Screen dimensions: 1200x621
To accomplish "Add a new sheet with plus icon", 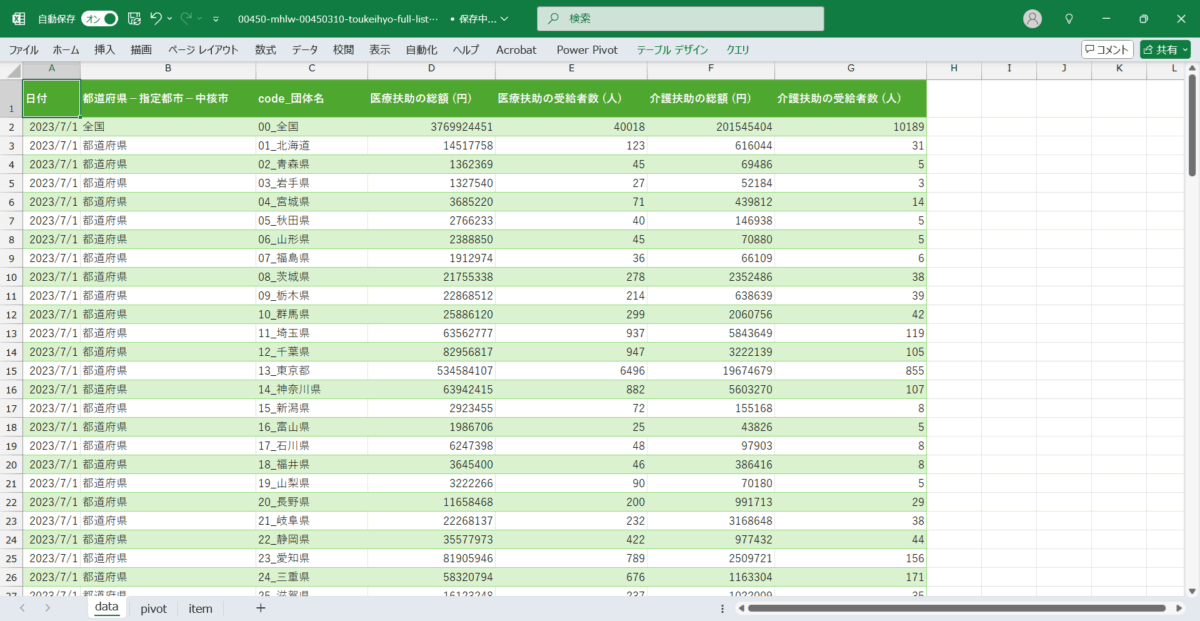I will click(260, 608).
